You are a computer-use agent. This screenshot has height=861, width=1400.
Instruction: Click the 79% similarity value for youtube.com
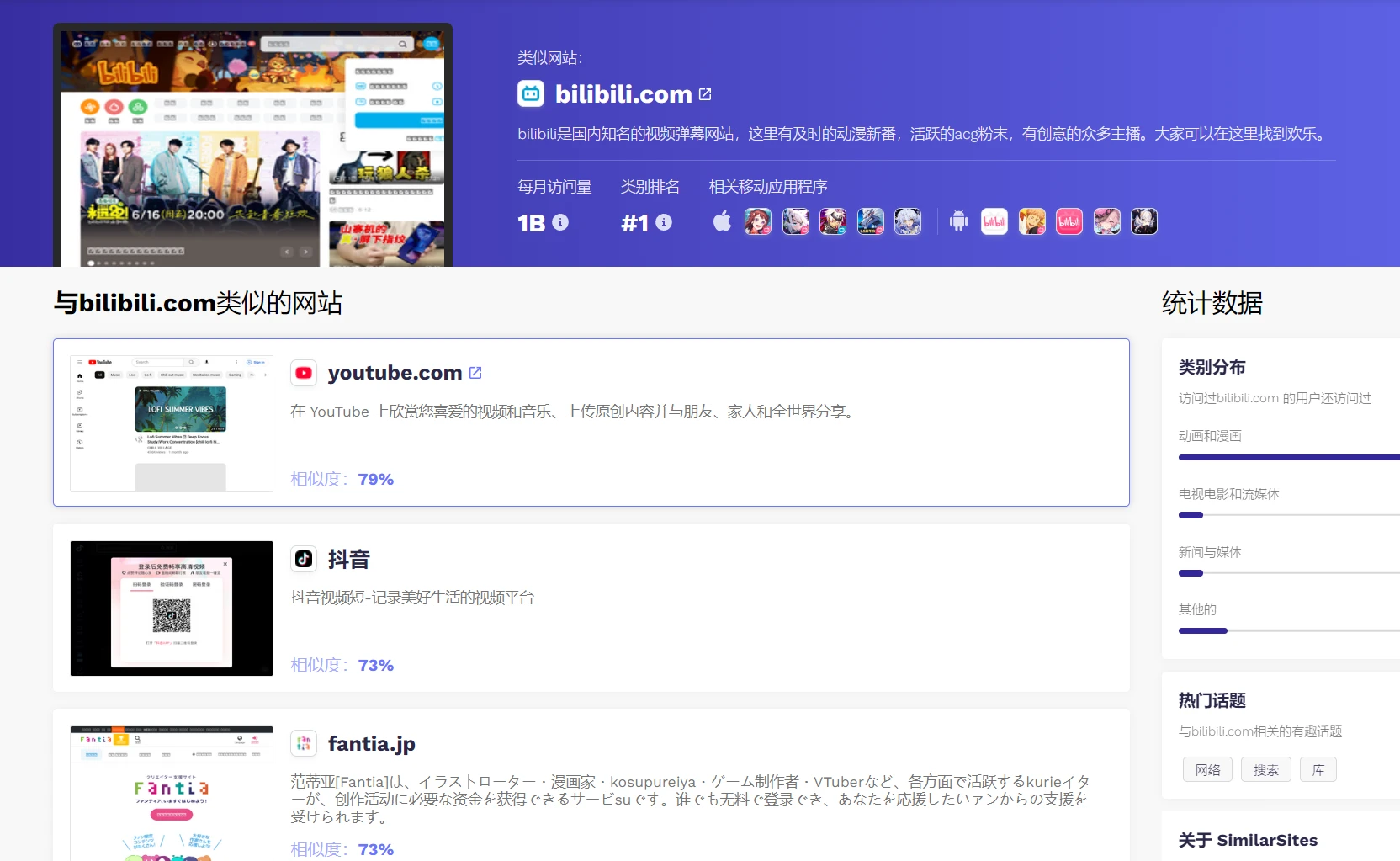375,479
